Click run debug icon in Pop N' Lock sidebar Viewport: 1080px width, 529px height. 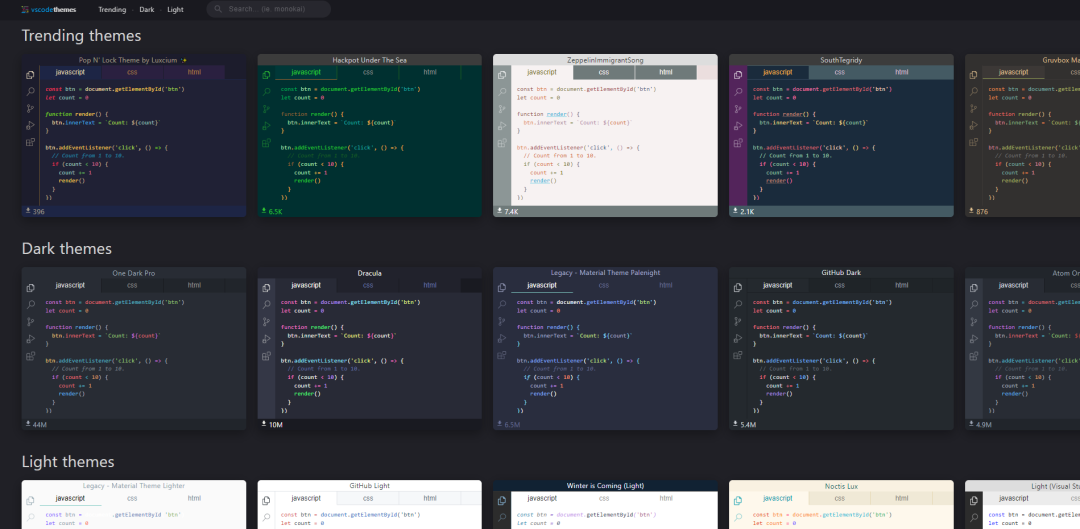pyautogui.click(x=30, y=125)
